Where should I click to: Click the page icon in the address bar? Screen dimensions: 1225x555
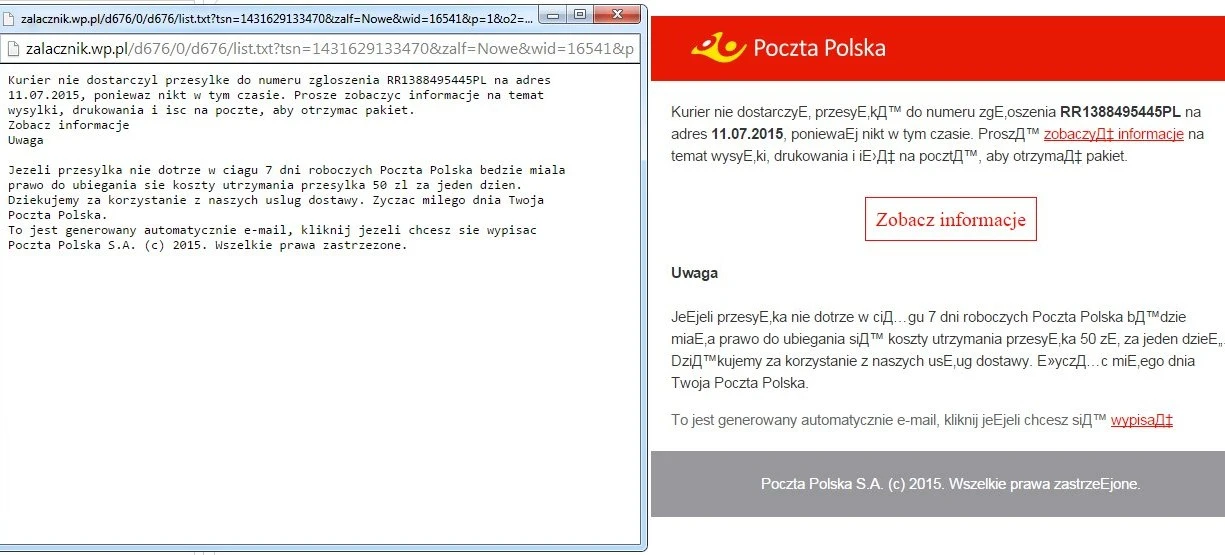click(x=11, y=48)
